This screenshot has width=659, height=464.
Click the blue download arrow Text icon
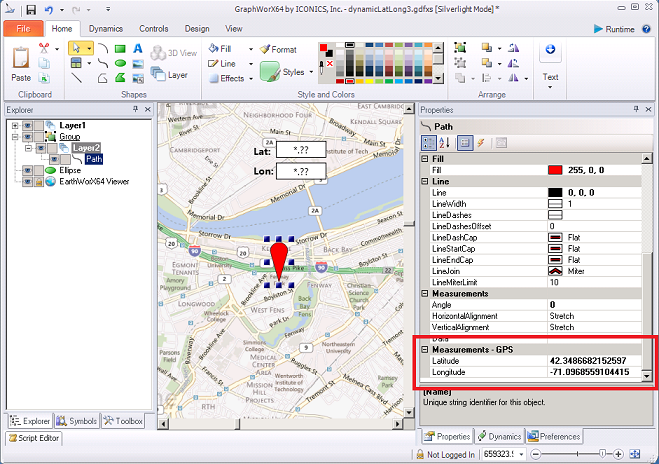550,49
